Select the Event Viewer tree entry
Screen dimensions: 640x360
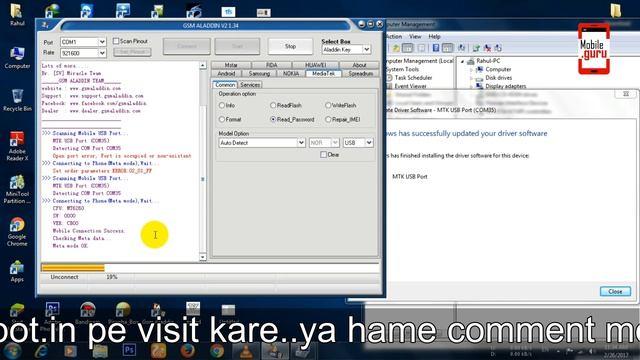coord(410,86)
